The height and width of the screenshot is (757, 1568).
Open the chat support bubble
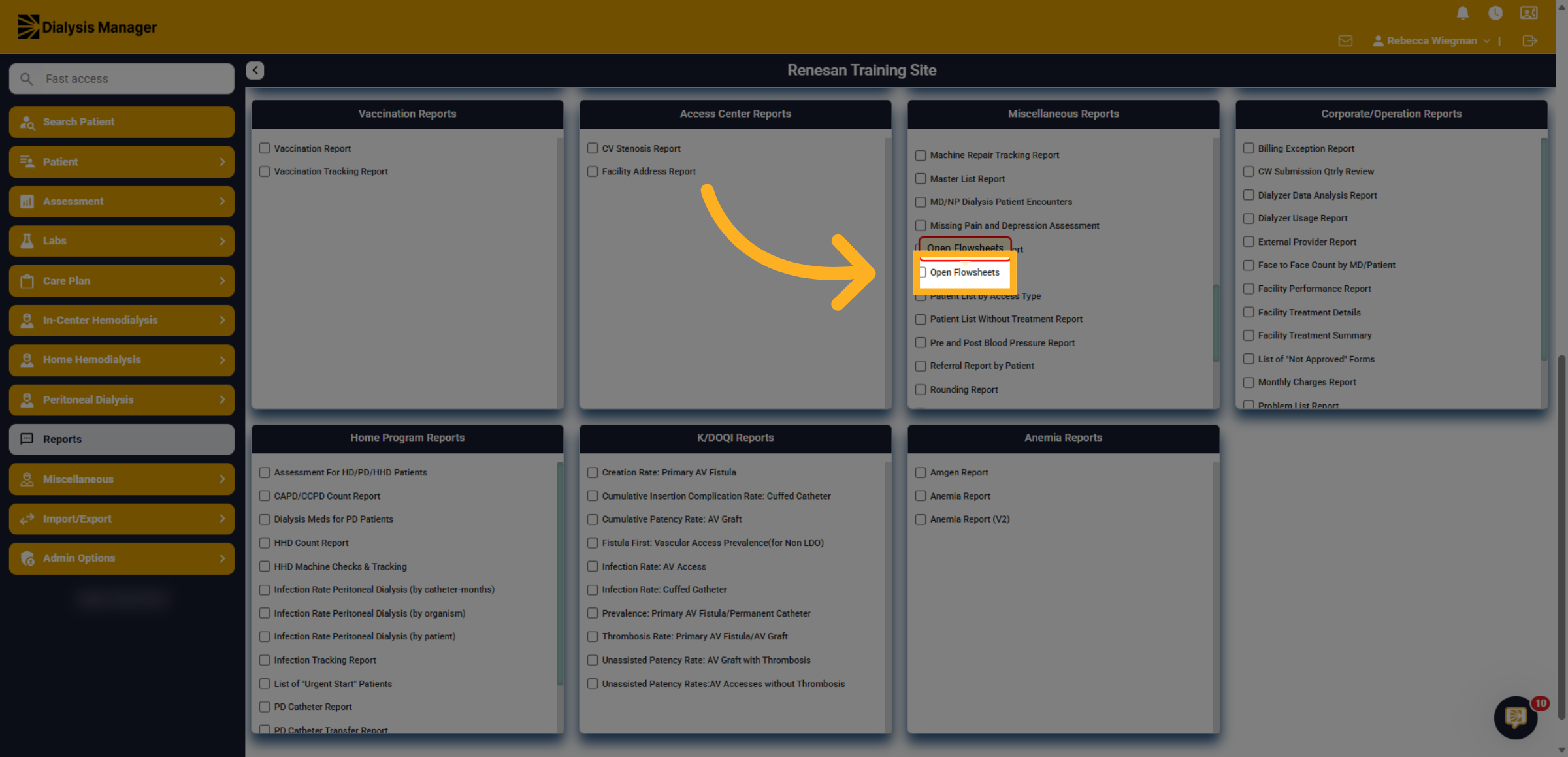1516,717
